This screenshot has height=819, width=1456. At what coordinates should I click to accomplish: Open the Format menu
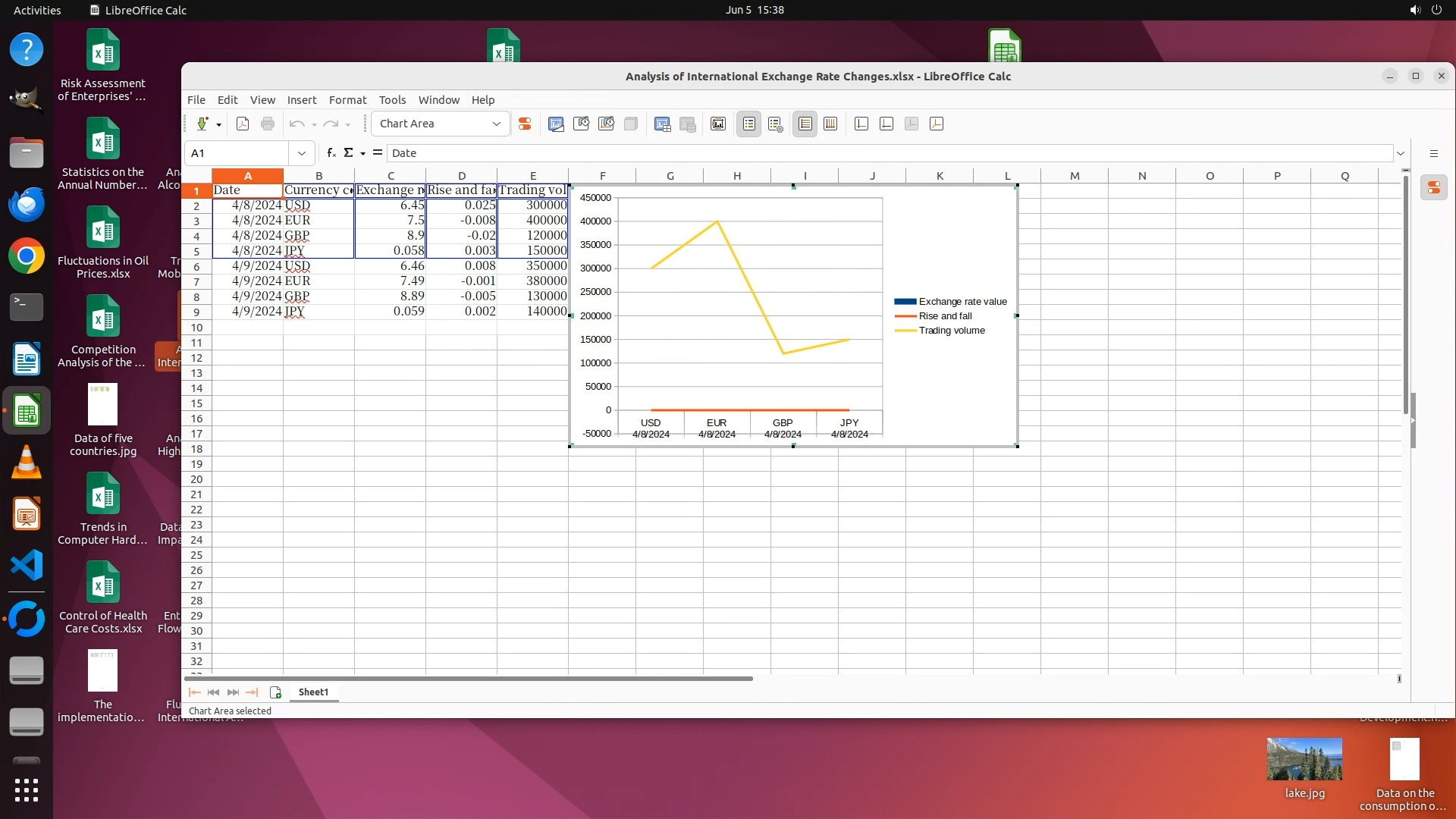(347, 99)
